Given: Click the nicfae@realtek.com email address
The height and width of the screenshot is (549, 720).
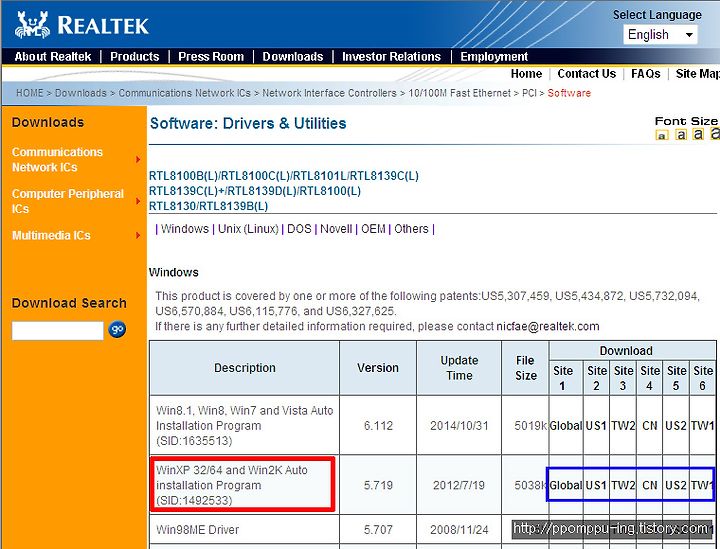Looking at the screenshot, I should [547, 326].
